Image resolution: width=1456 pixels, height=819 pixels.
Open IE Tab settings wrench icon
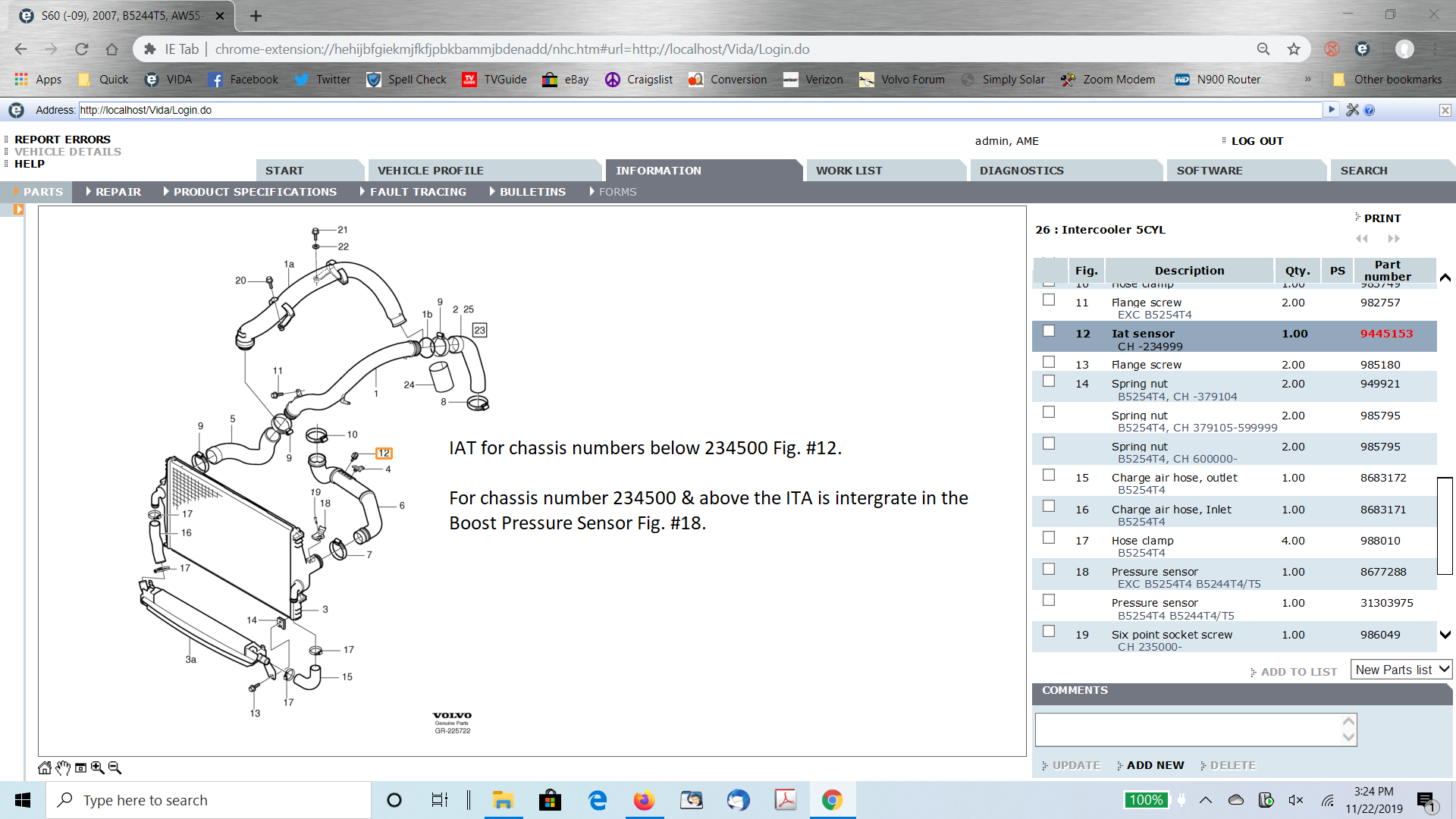[x=1352, y=110]
